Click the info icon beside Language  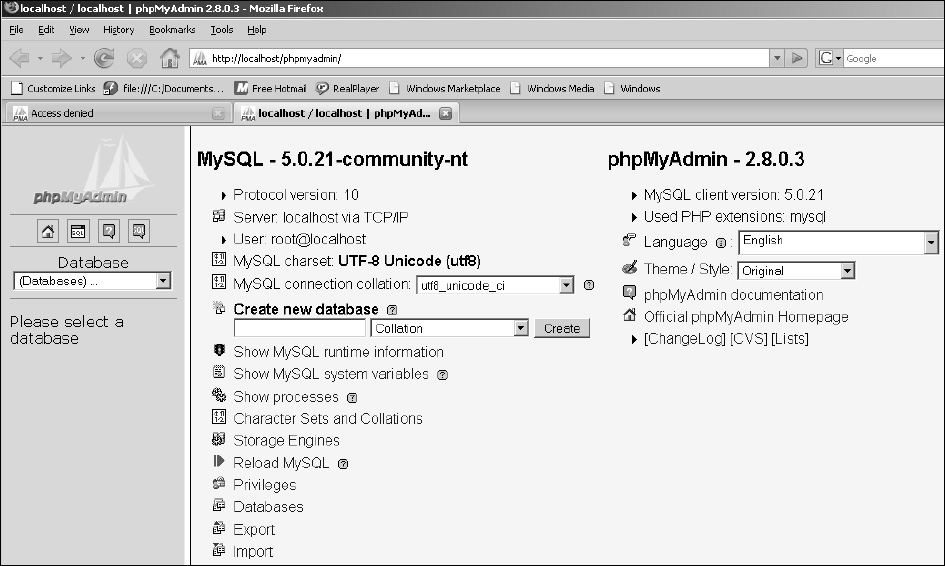721,243
